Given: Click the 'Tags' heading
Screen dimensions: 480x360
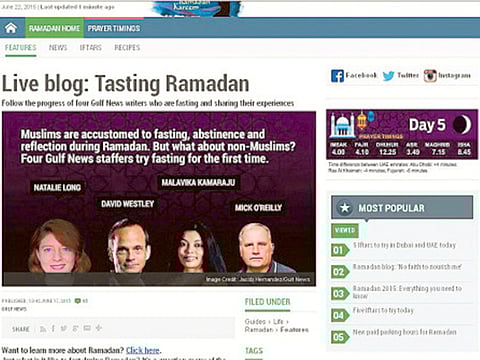Looking at the screenshot, I should (254, 351).
